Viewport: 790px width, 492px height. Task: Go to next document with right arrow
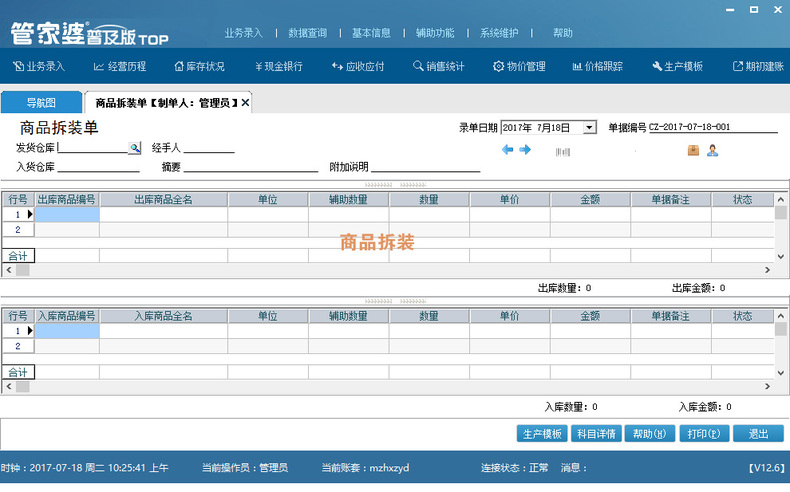click(x=525, y=150)
